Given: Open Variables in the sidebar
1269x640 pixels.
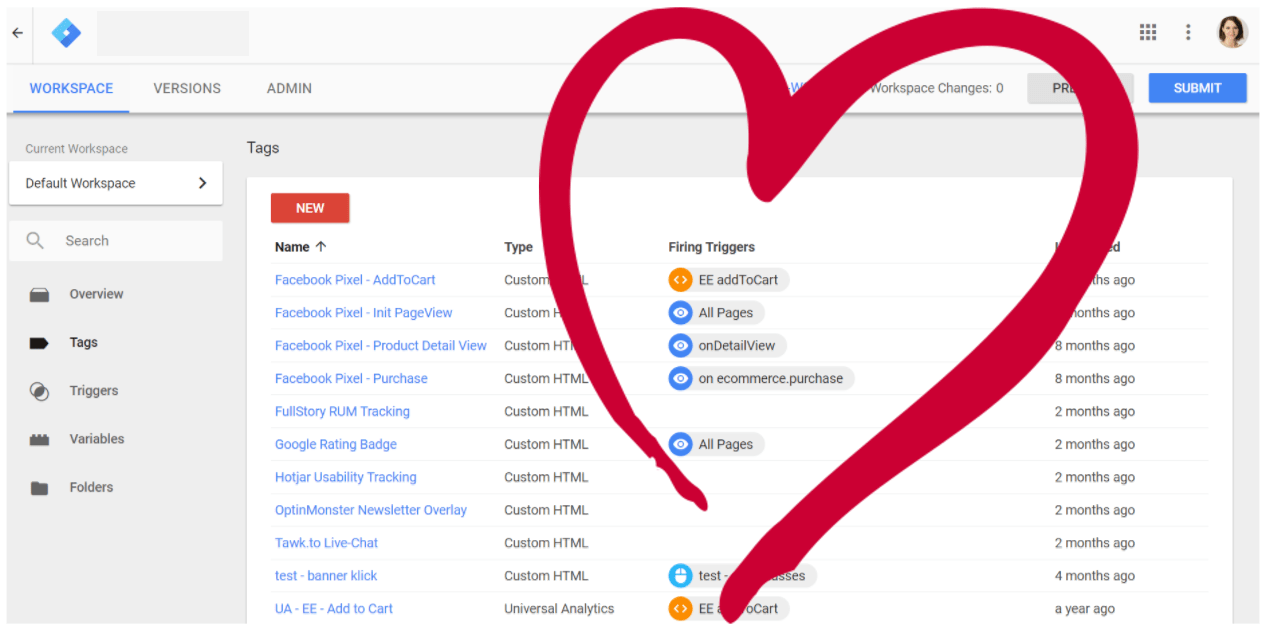Looking at the screenshot, I should 96,439.
